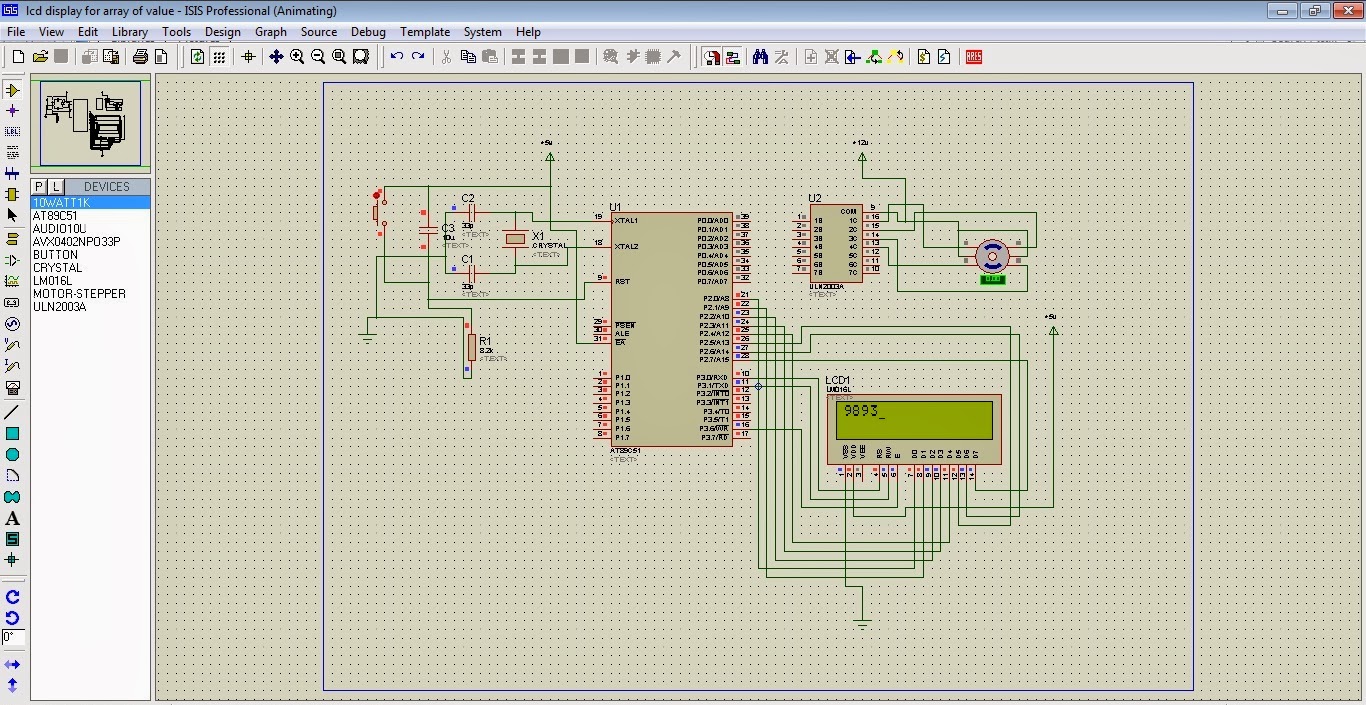This screenshot has width=1366, height=705.
Task: Select MOTOR-STEPPER in the devices list
Action: pos(79,294)
